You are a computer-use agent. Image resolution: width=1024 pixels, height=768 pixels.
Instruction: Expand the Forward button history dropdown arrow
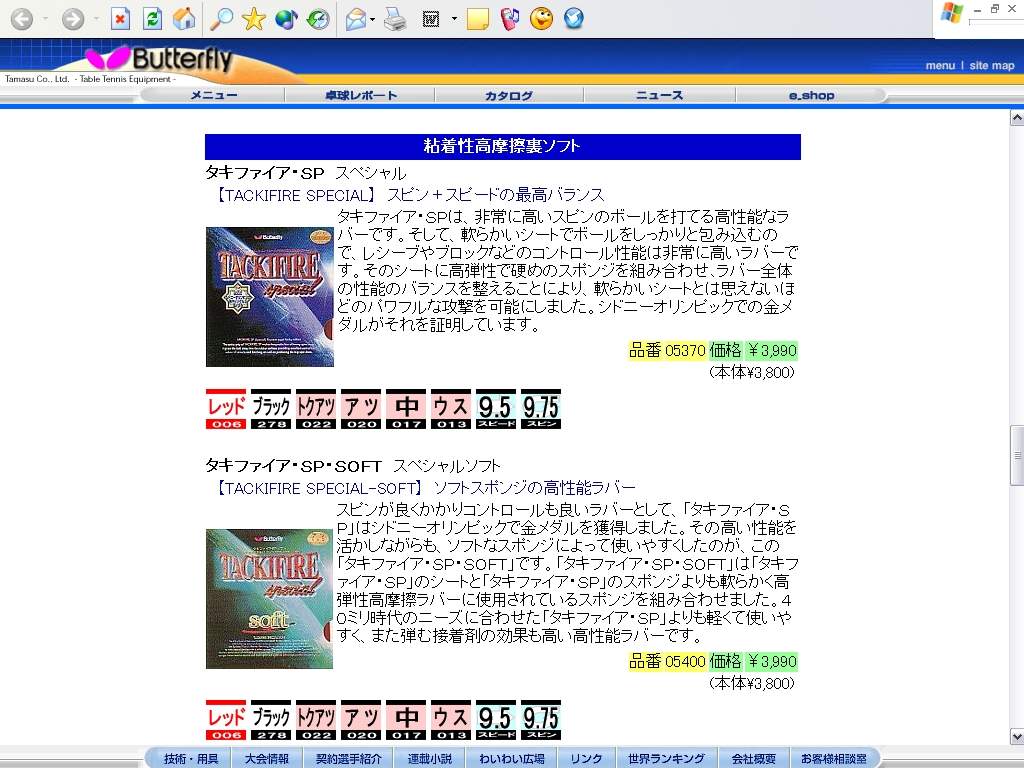[96, 19]
